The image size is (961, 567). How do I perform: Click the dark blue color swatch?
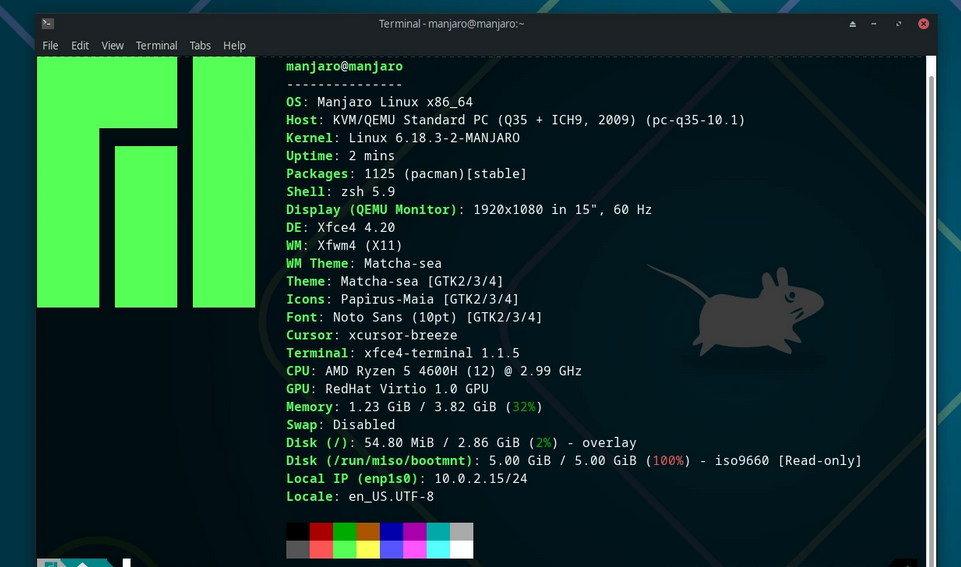[x=391, y=531]
